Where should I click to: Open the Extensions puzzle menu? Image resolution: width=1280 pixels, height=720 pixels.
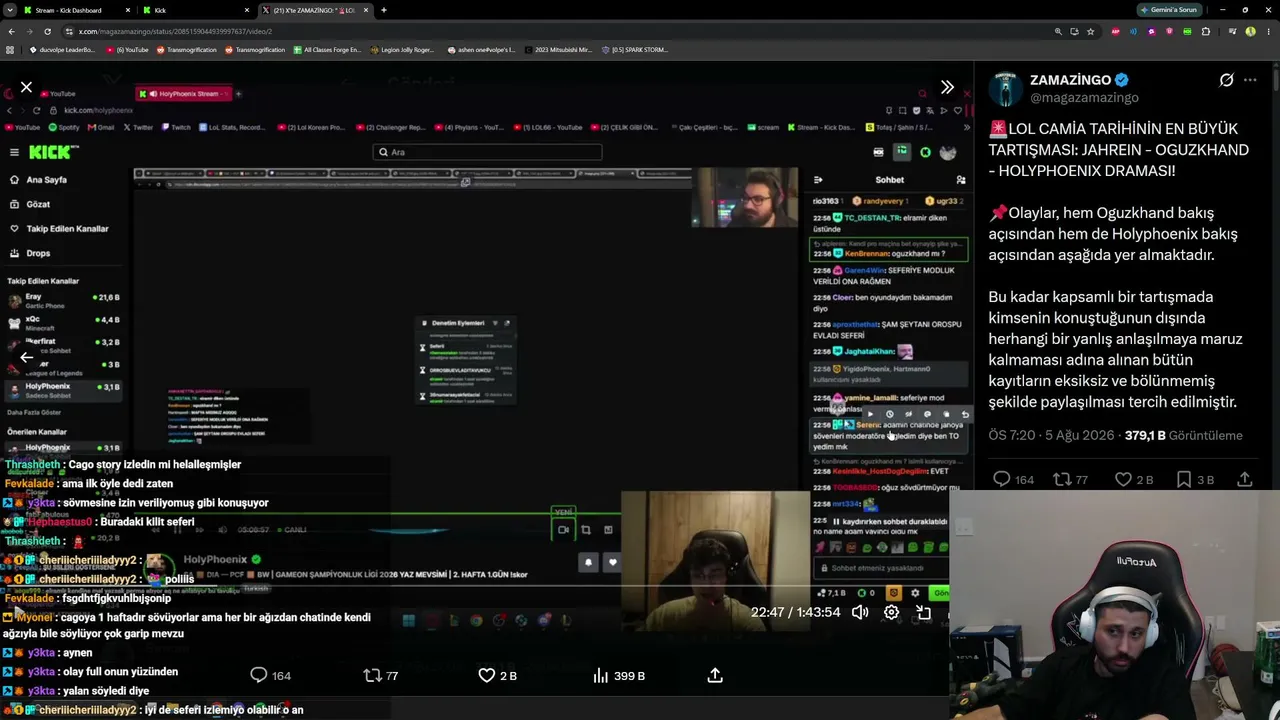[1206, 31]
